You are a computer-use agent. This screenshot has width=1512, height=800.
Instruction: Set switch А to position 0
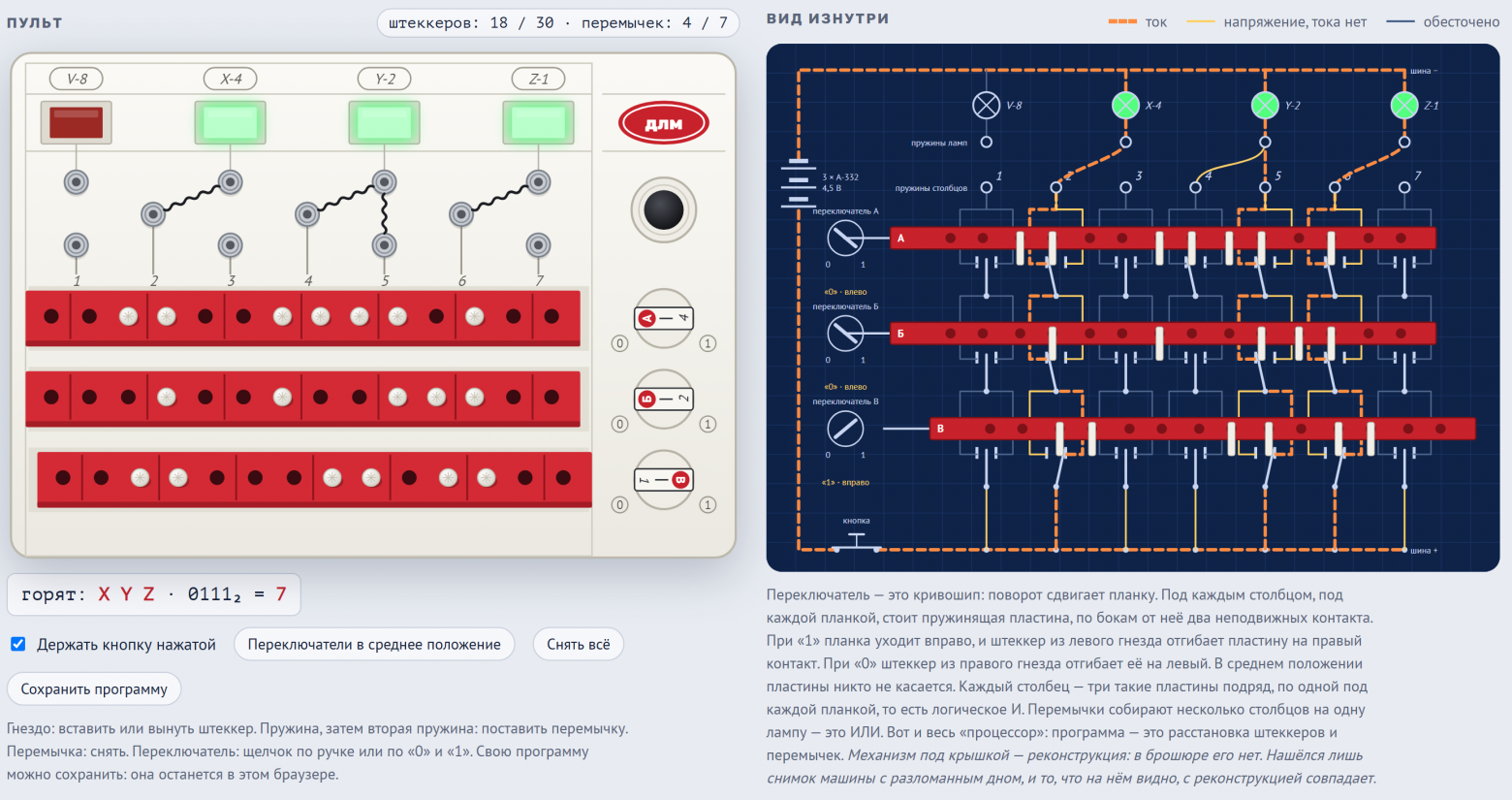coord(620,343)
